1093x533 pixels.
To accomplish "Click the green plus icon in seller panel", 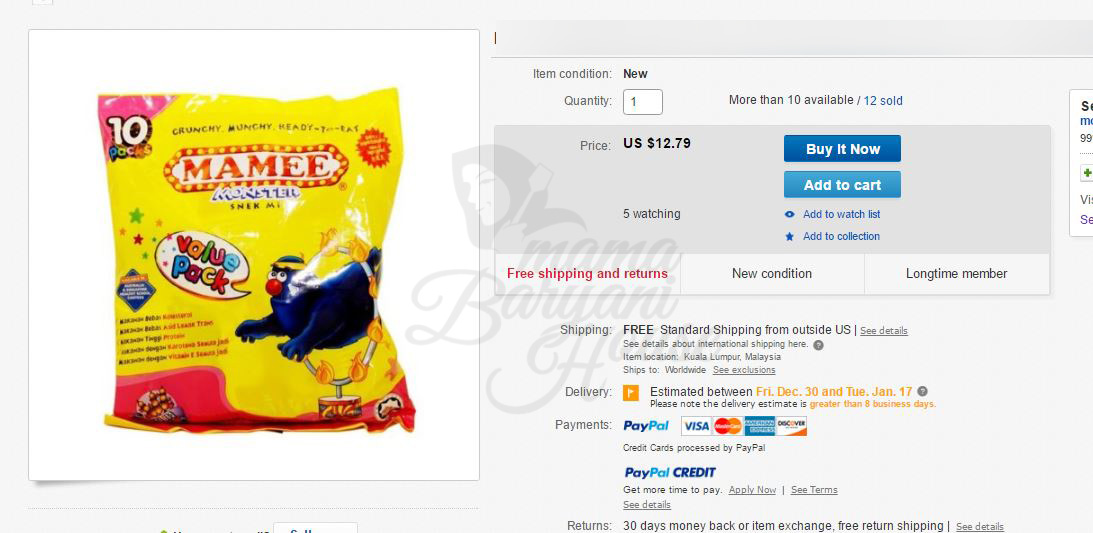I will (x=1087, y=172).
